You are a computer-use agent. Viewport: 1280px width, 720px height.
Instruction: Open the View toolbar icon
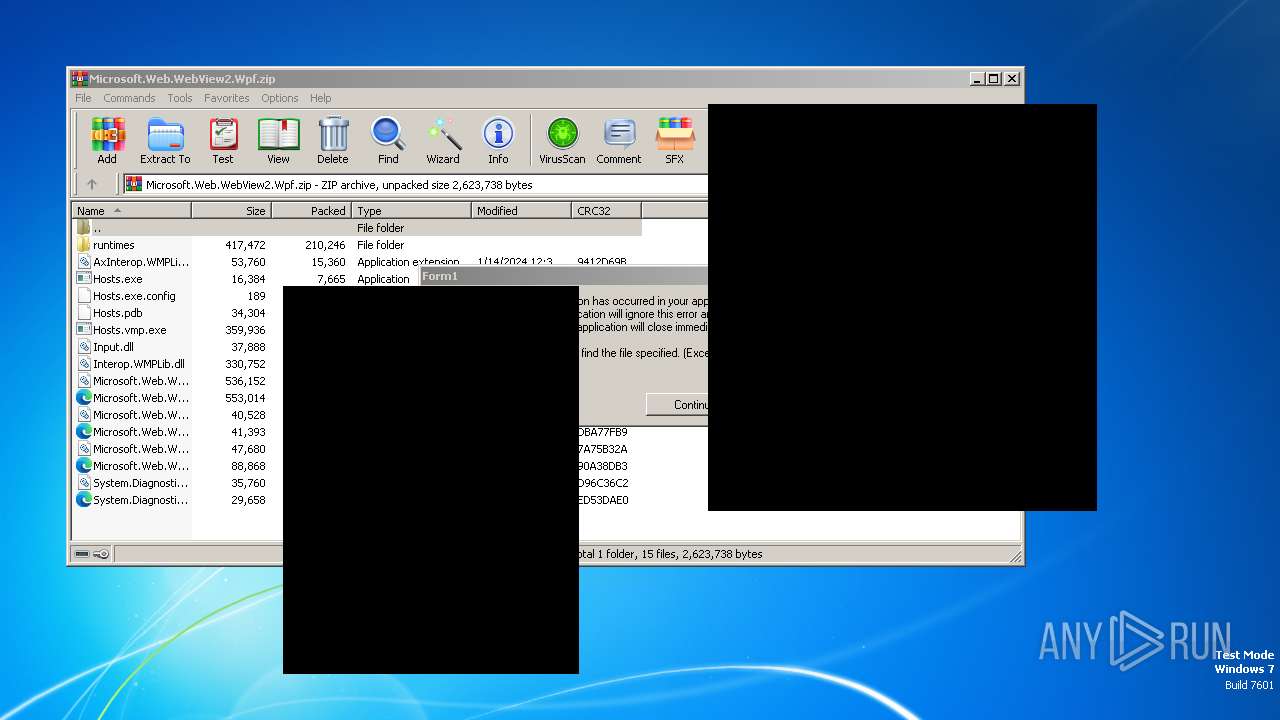tap(278, 140)
